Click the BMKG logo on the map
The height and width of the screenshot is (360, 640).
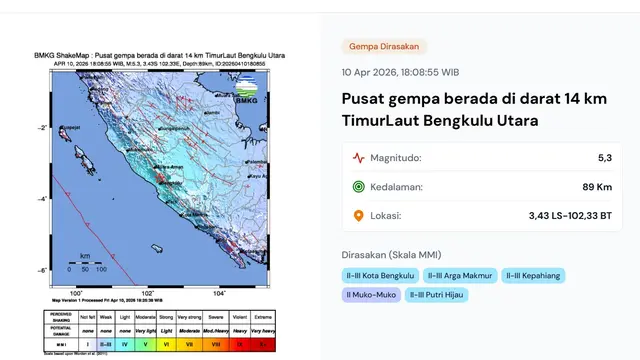coord(247,89)
